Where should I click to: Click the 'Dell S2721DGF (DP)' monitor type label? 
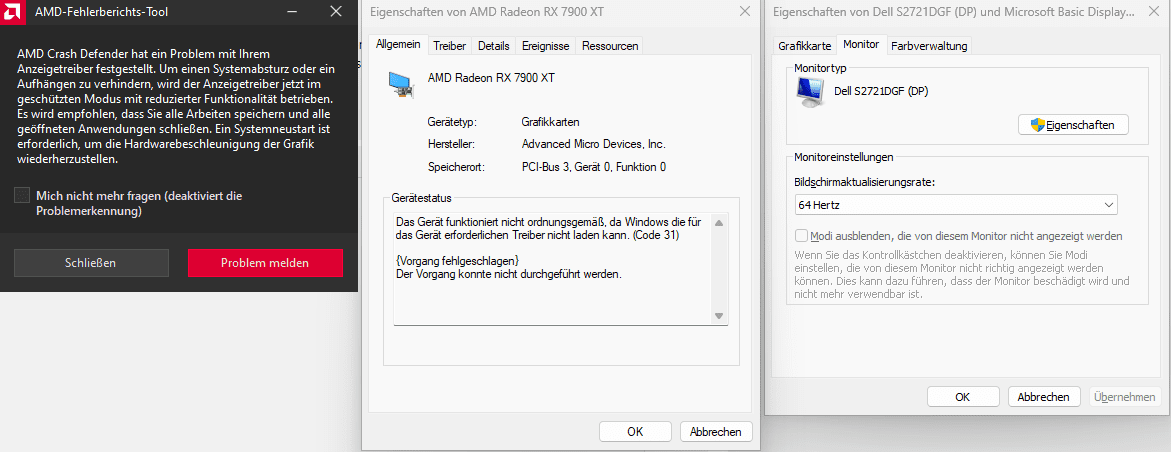coord(881,91)
